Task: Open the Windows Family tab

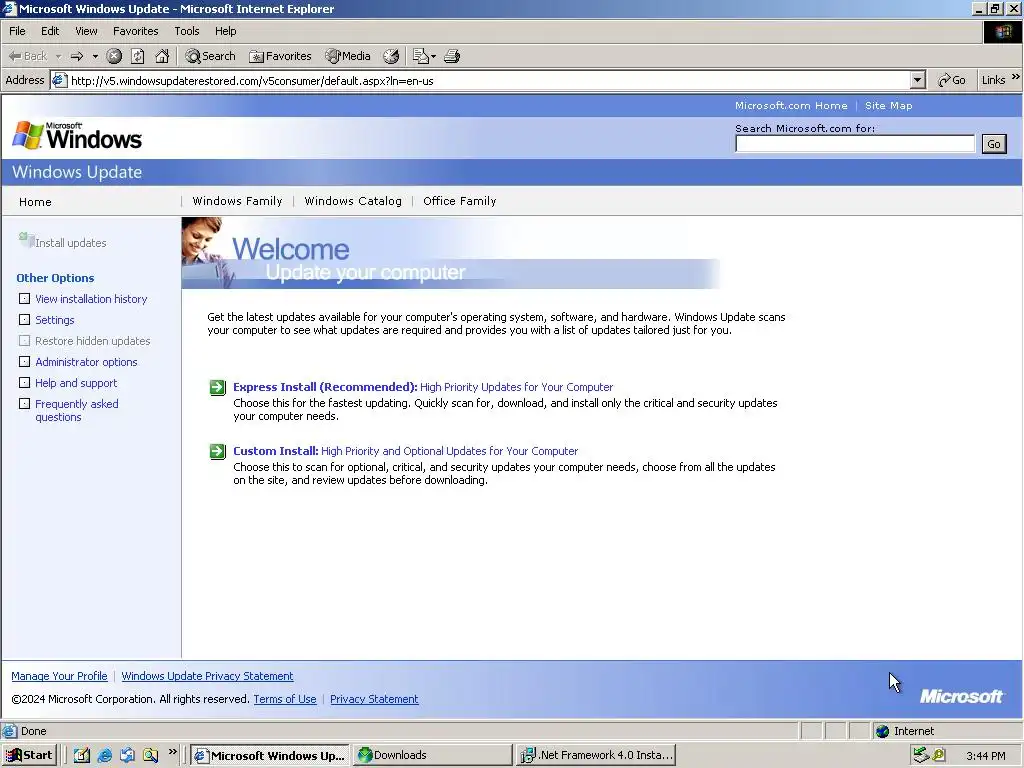Action: coord(237,201)
